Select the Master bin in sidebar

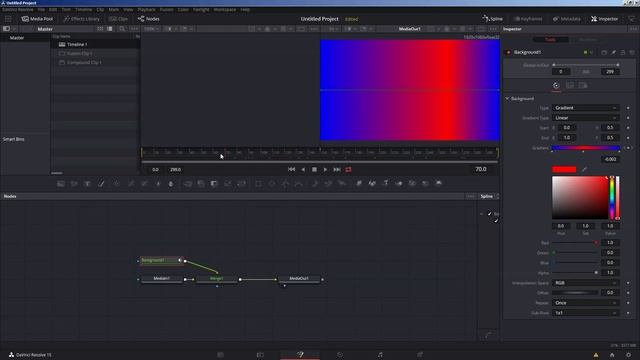(x=17, y=38)
